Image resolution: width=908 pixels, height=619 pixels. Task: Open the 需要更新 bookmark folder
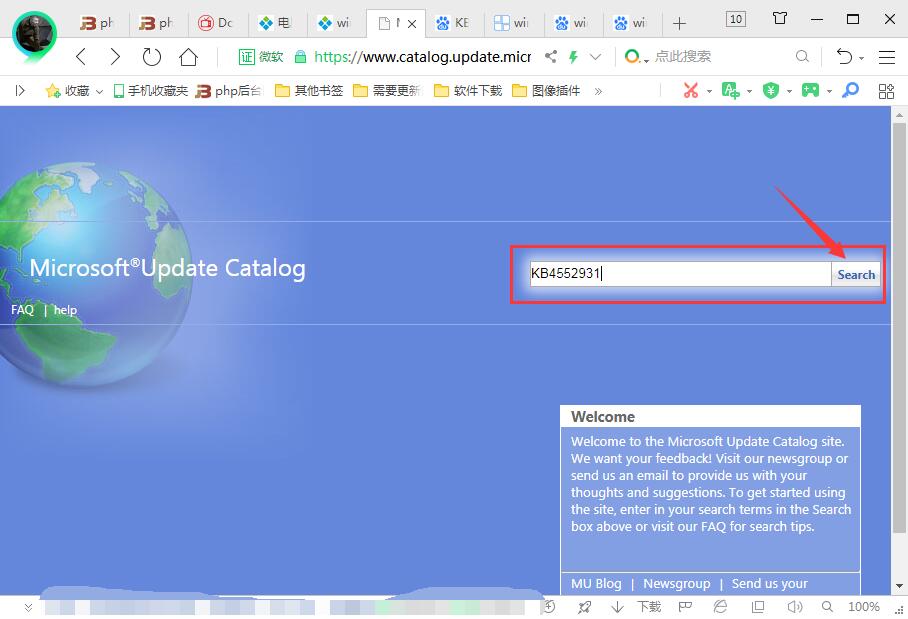(x=387, y=90)
